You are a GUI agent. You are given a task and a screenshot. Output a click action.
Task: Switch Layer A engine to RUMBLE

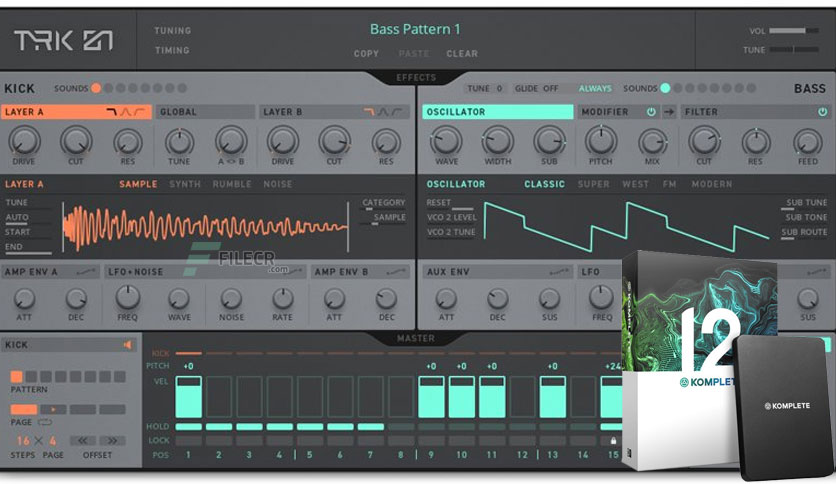232,184
